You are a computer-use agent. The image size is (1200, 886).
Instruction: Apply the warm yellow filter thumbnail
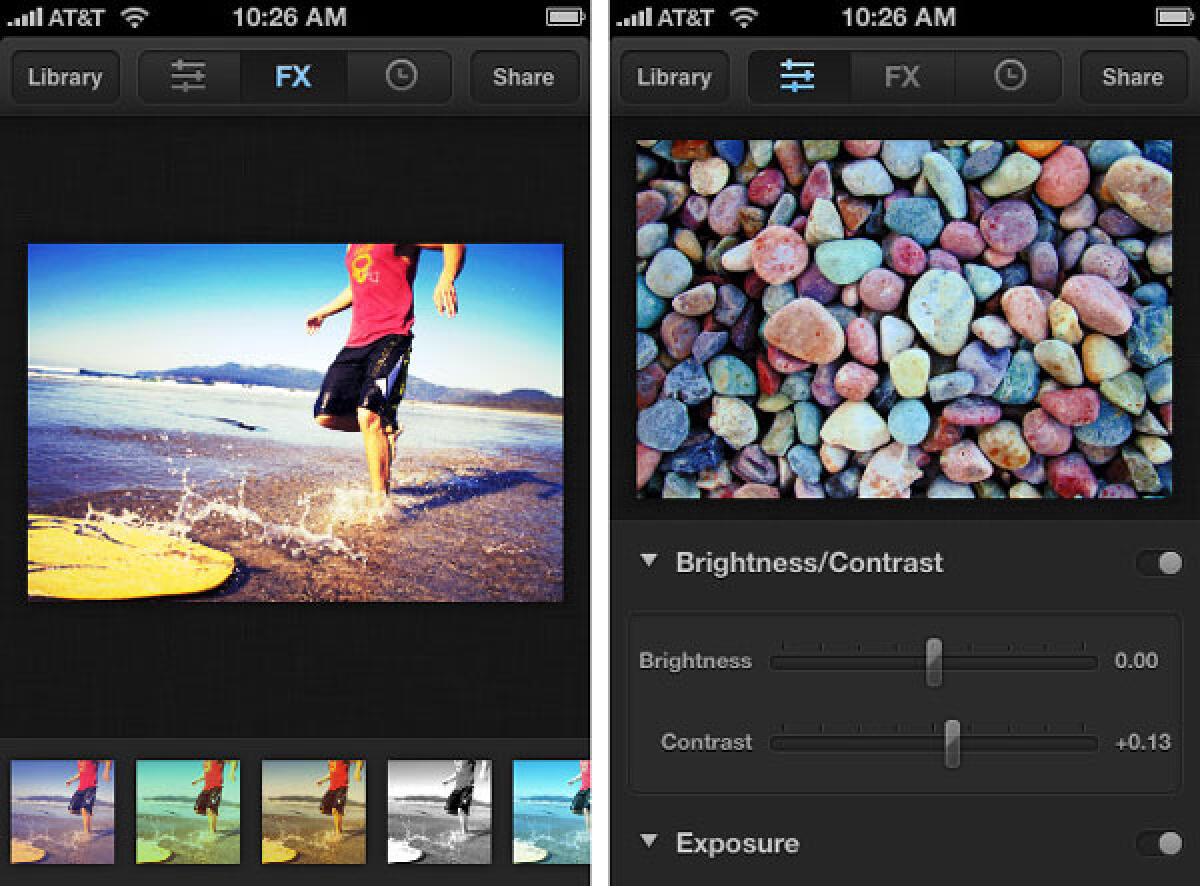coord(314,811)
